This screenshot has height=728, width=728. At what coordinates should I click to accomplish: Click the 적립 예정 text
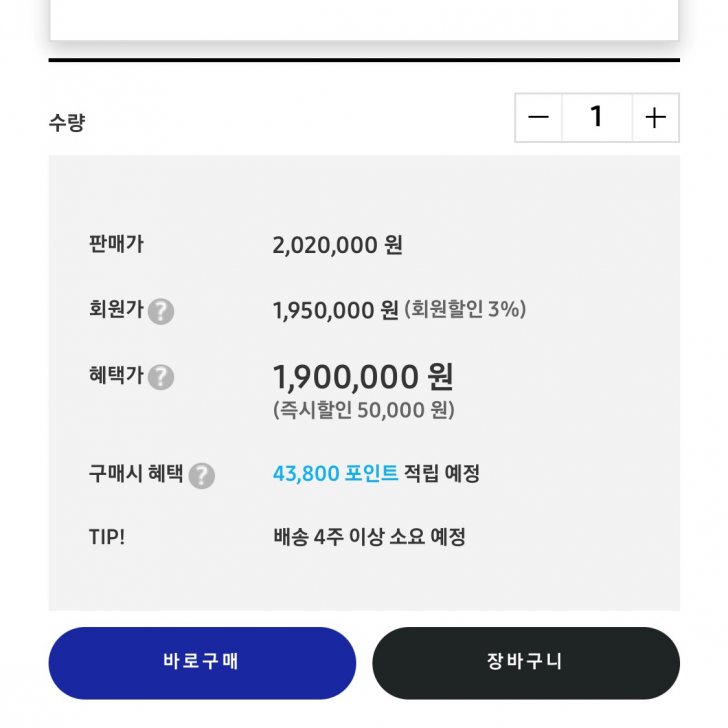coord(442,474)
